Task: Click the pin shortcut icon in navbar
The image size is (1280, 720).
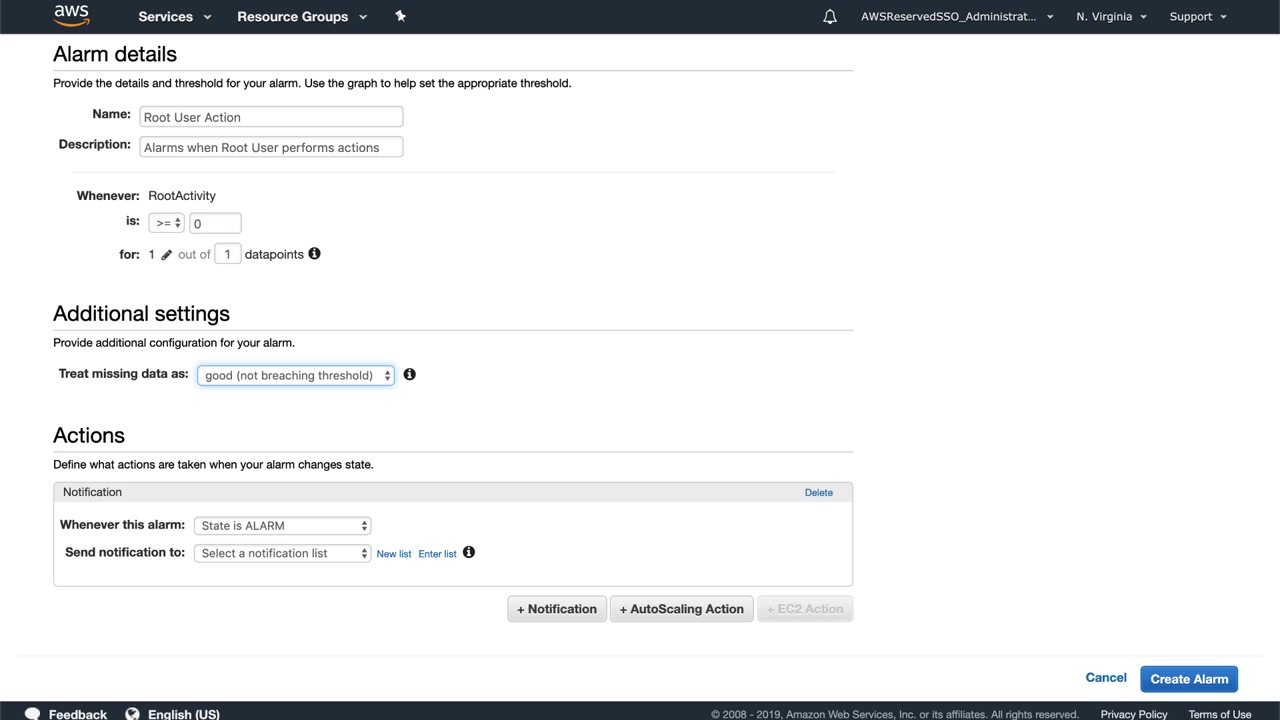Action: pos(400,16)
